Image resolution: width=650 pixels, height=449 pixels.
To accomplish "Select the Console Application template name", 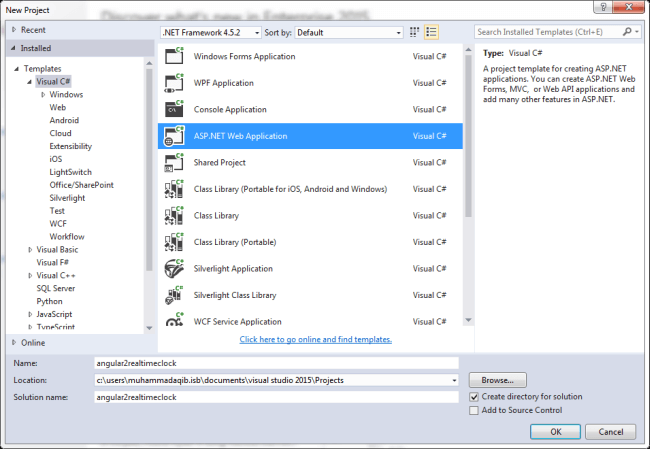I will pos(230,109).
